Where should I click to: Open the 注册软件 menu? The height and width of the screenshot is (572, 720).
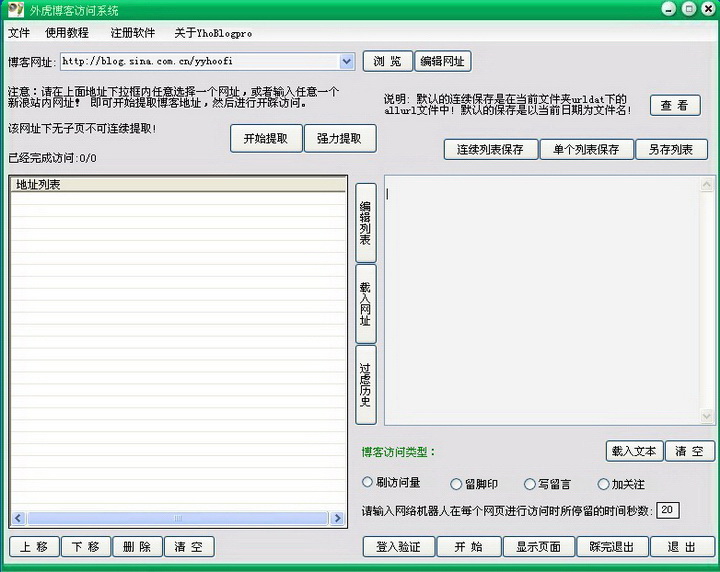[x=133, y=33]
